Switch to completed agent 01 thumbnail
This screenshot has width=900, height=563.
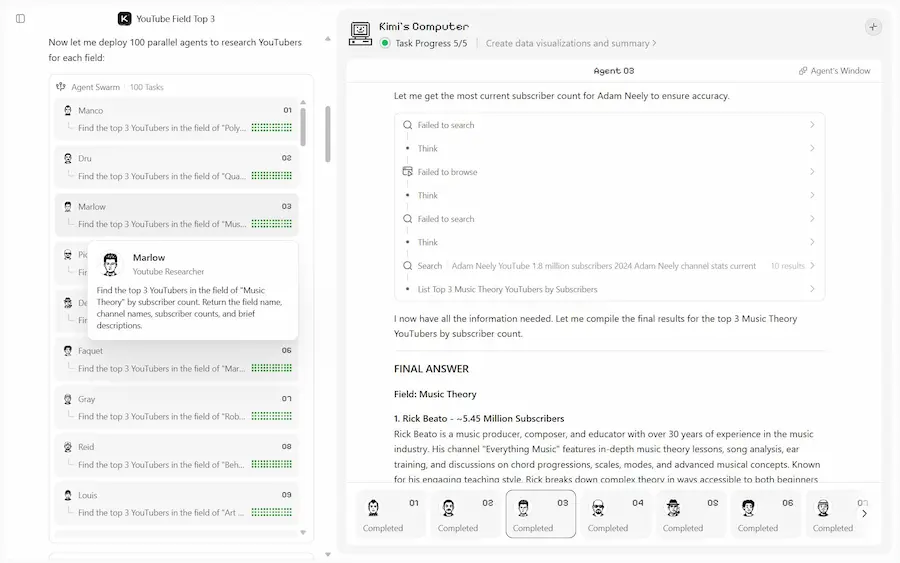click(391, 514)
